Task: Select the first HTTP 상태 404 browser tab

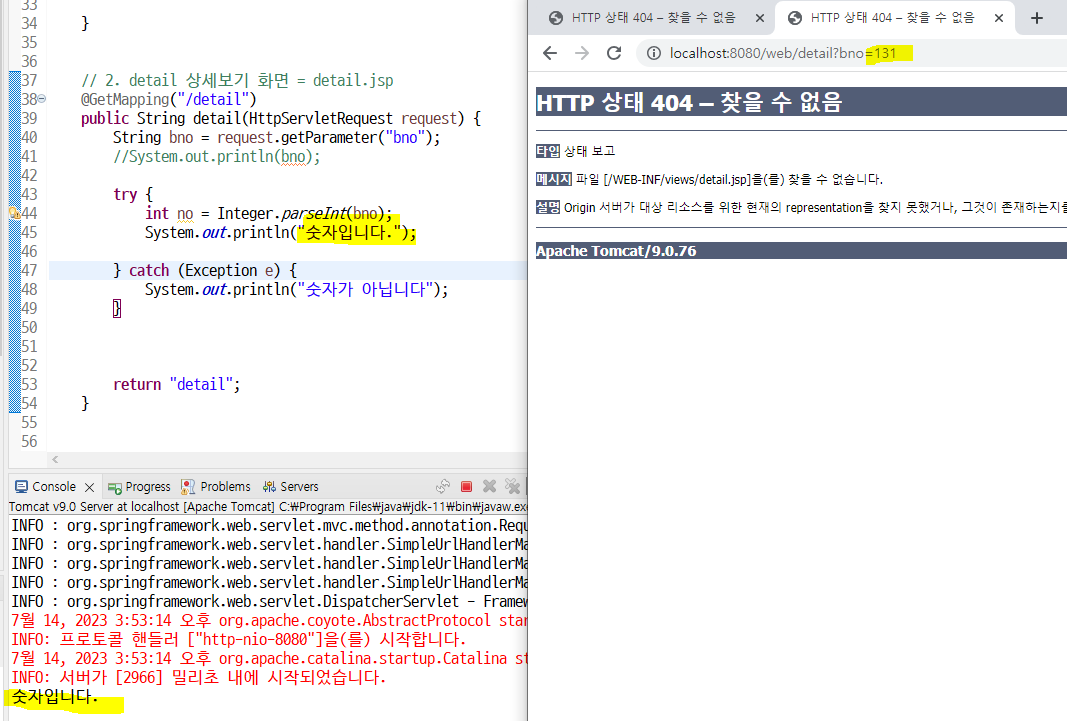Action: pos(653,18)
